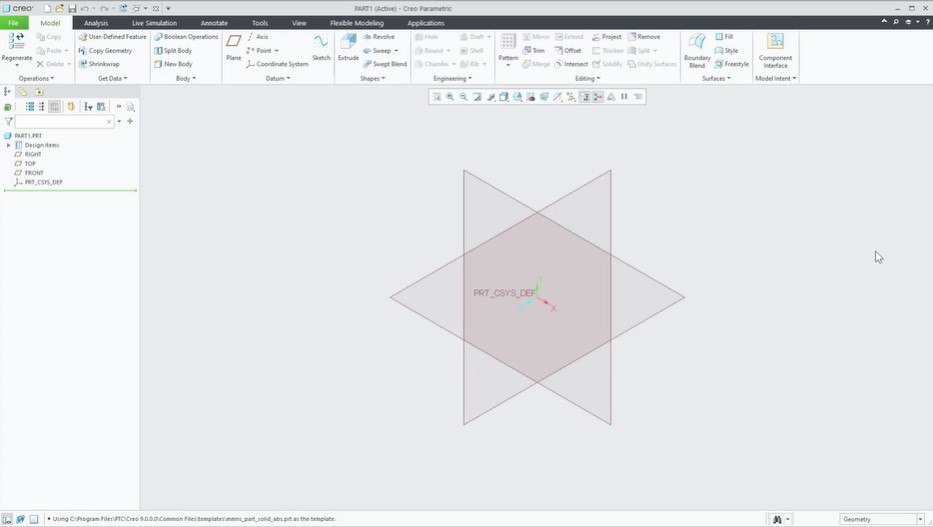The image size is (933, 527).
Task: Launch the Freestyle tool
Action: [x=732, y=64]
